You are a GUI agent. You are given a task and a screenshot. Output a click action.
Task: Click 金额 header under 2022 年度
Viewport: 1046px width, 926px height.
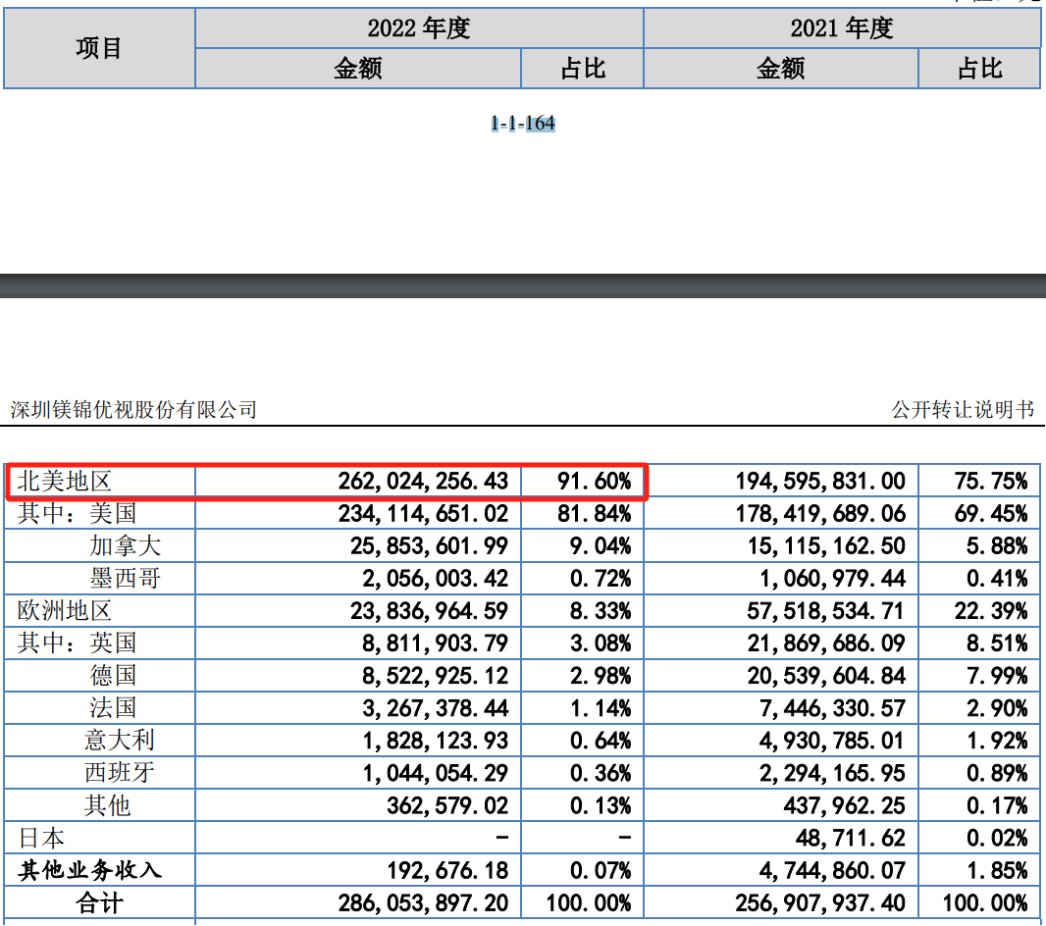pos(358,68)
